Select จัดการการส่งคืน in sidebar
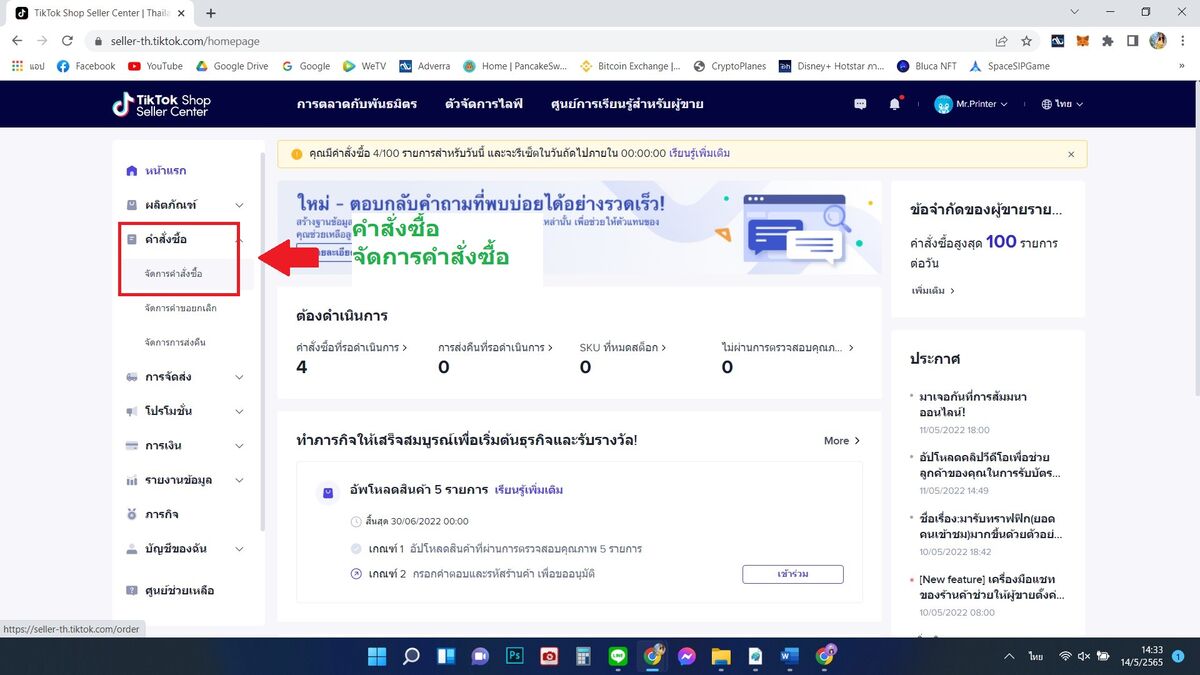1200x675 pixels. tap(175, 342)
